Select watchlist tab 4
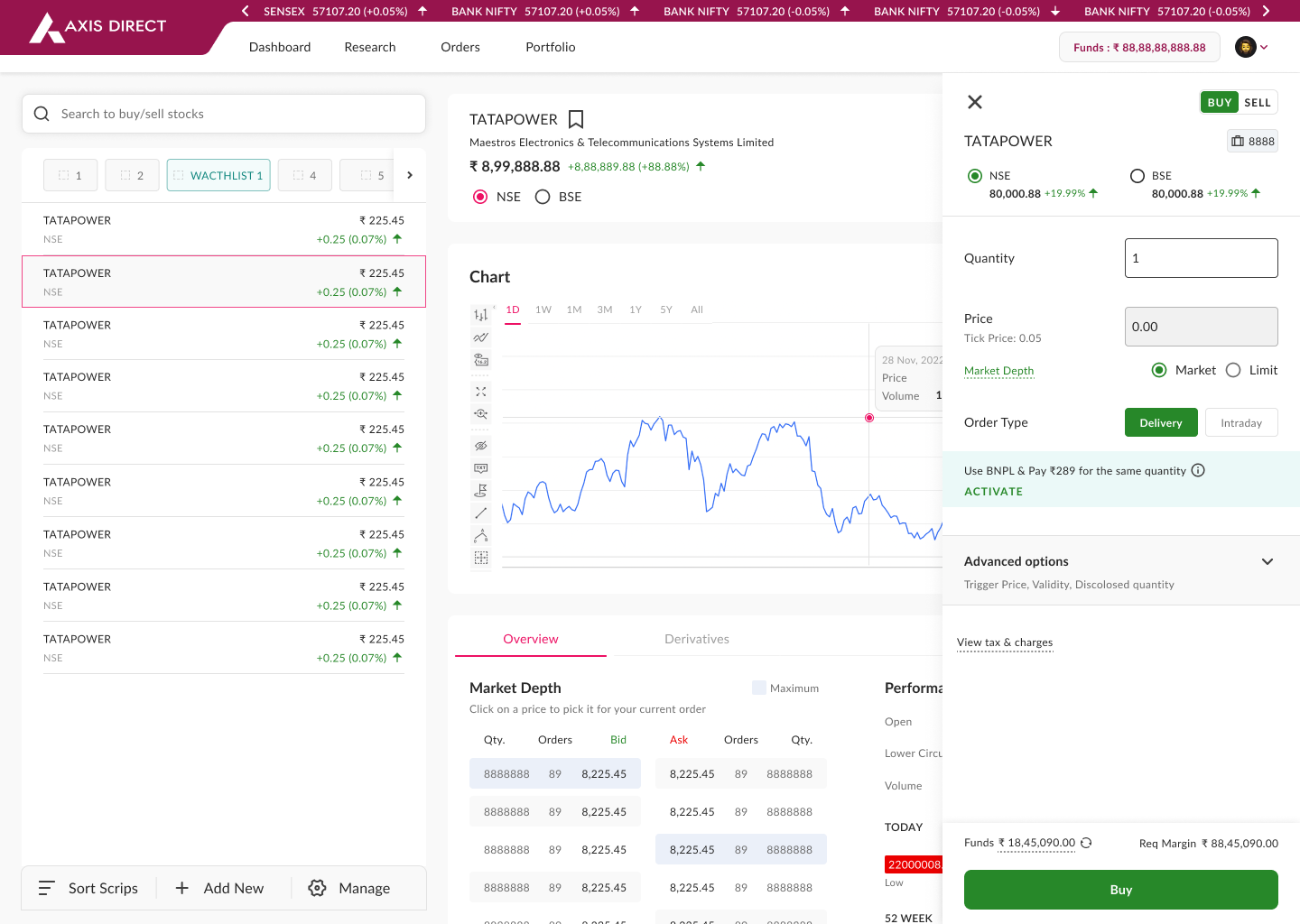The width and height of the screenshot is (1300, 924). 305,175
